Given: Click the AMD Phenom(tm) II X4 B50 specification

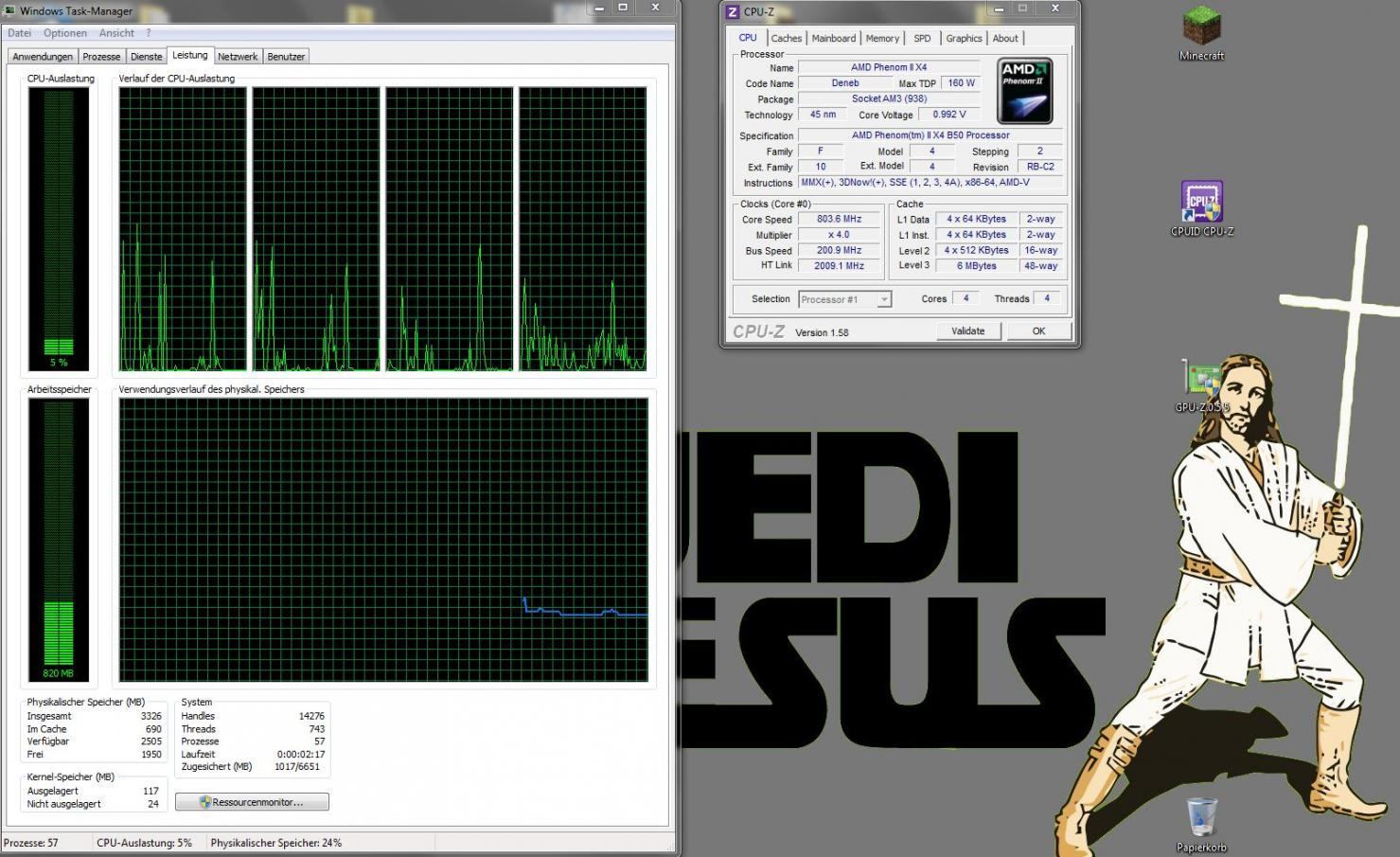Looking at the screenshot, I should click(930, 135).
